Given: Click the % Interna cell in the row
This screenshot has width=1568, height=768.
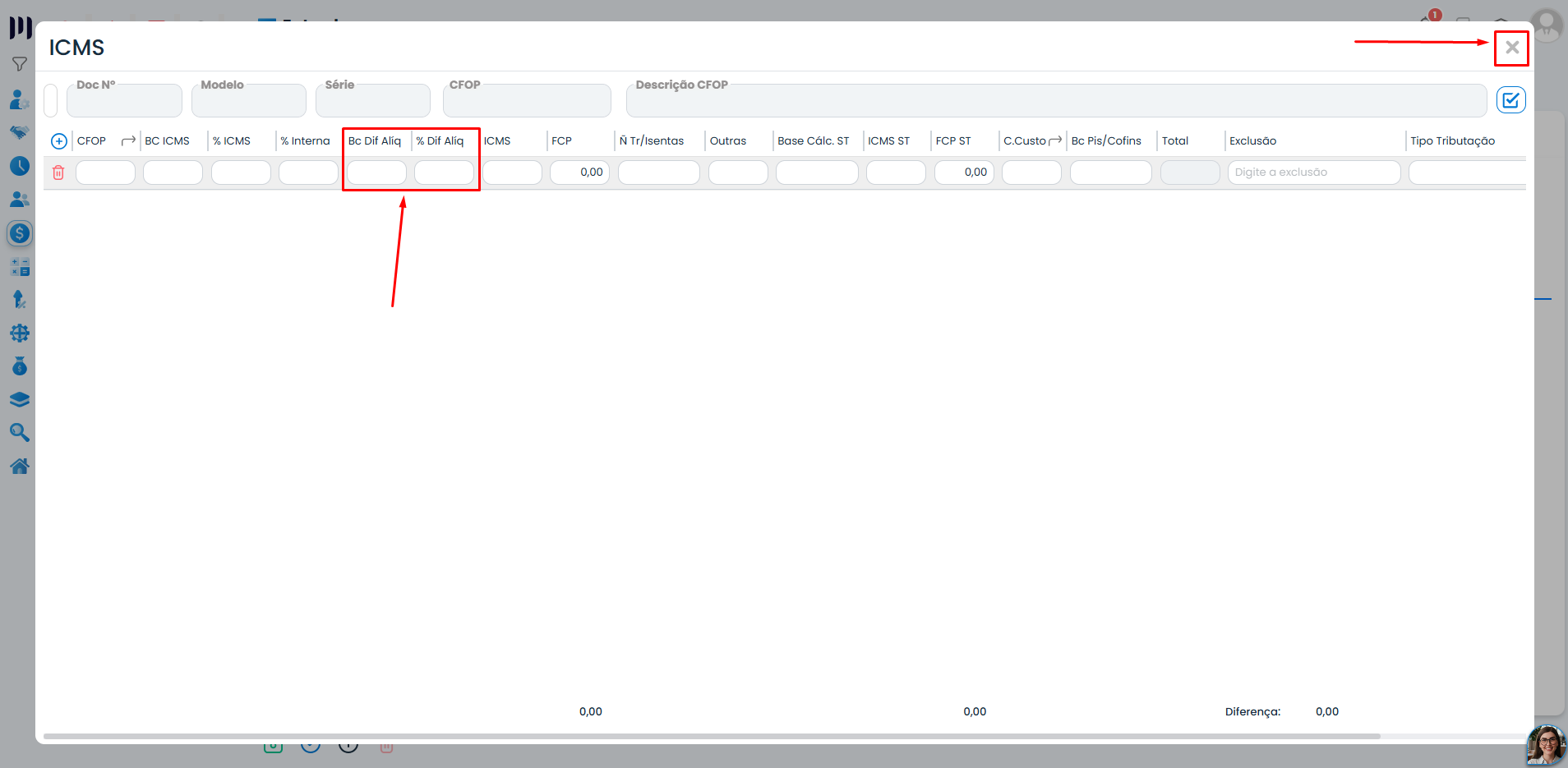Looking at the screenshot, I should click(308, 172).
